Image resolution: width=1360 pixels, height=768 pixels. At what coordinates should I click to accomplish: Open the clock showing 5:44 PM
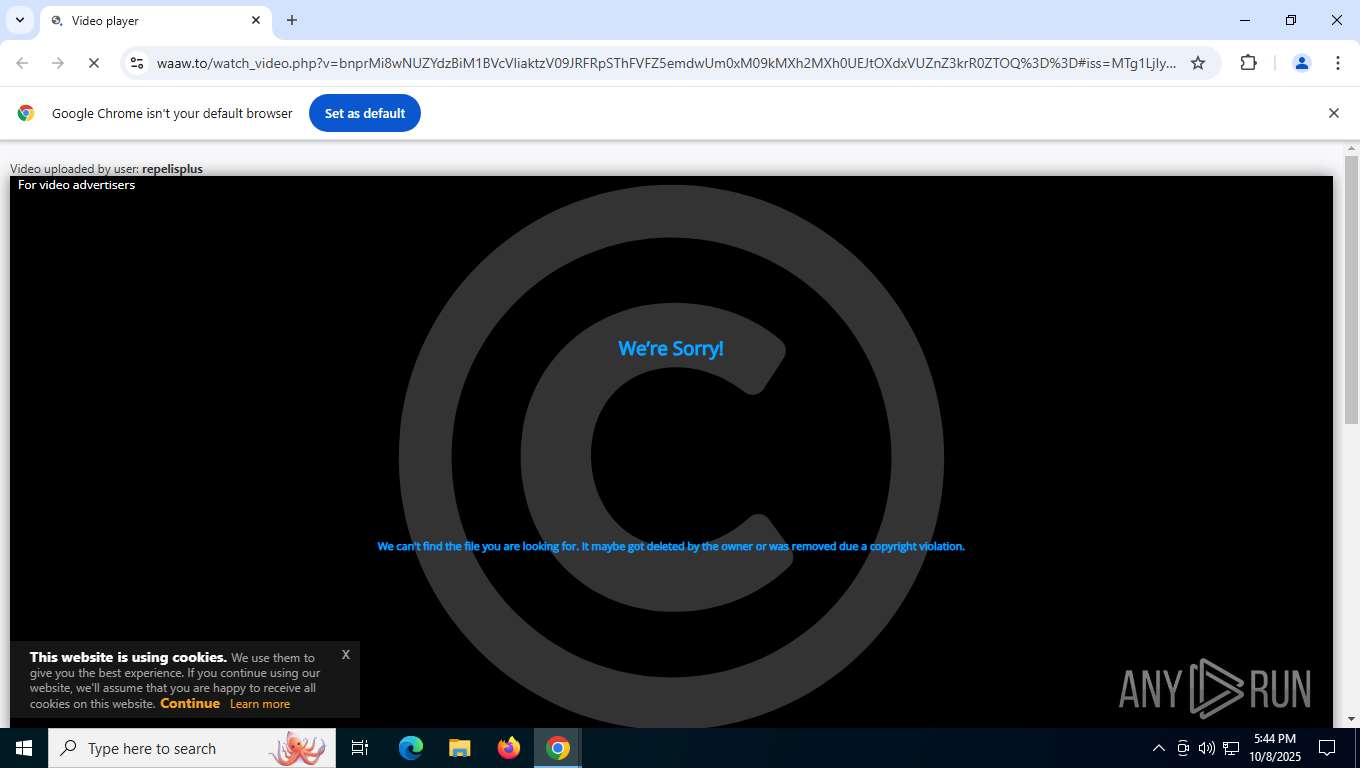1275,748
